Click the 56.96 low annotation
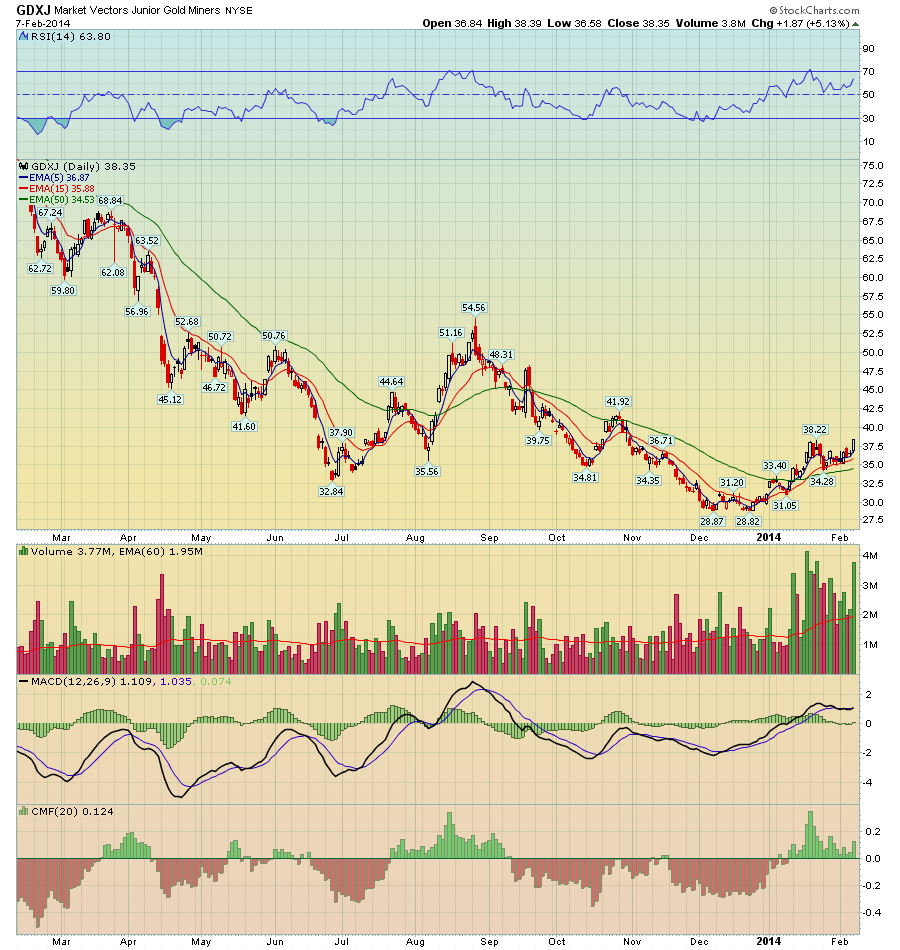Viewport: 900px width, 950px height. 137,311
